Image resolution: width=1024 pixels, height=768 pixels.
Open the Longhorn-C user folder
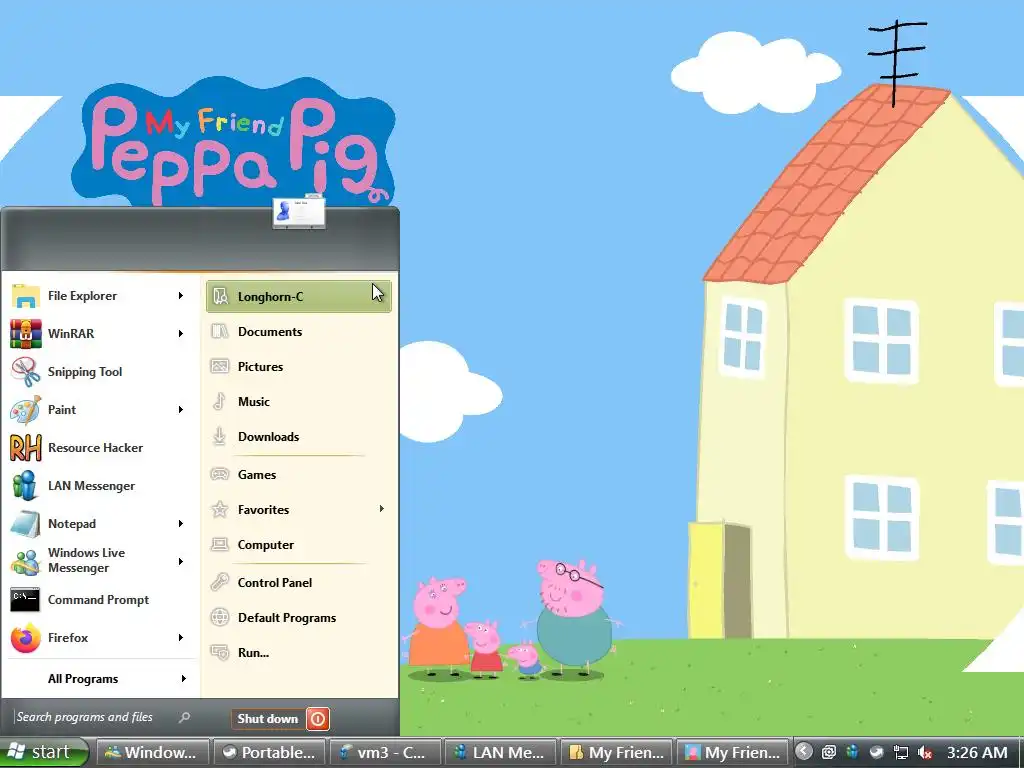click(299, 296)
